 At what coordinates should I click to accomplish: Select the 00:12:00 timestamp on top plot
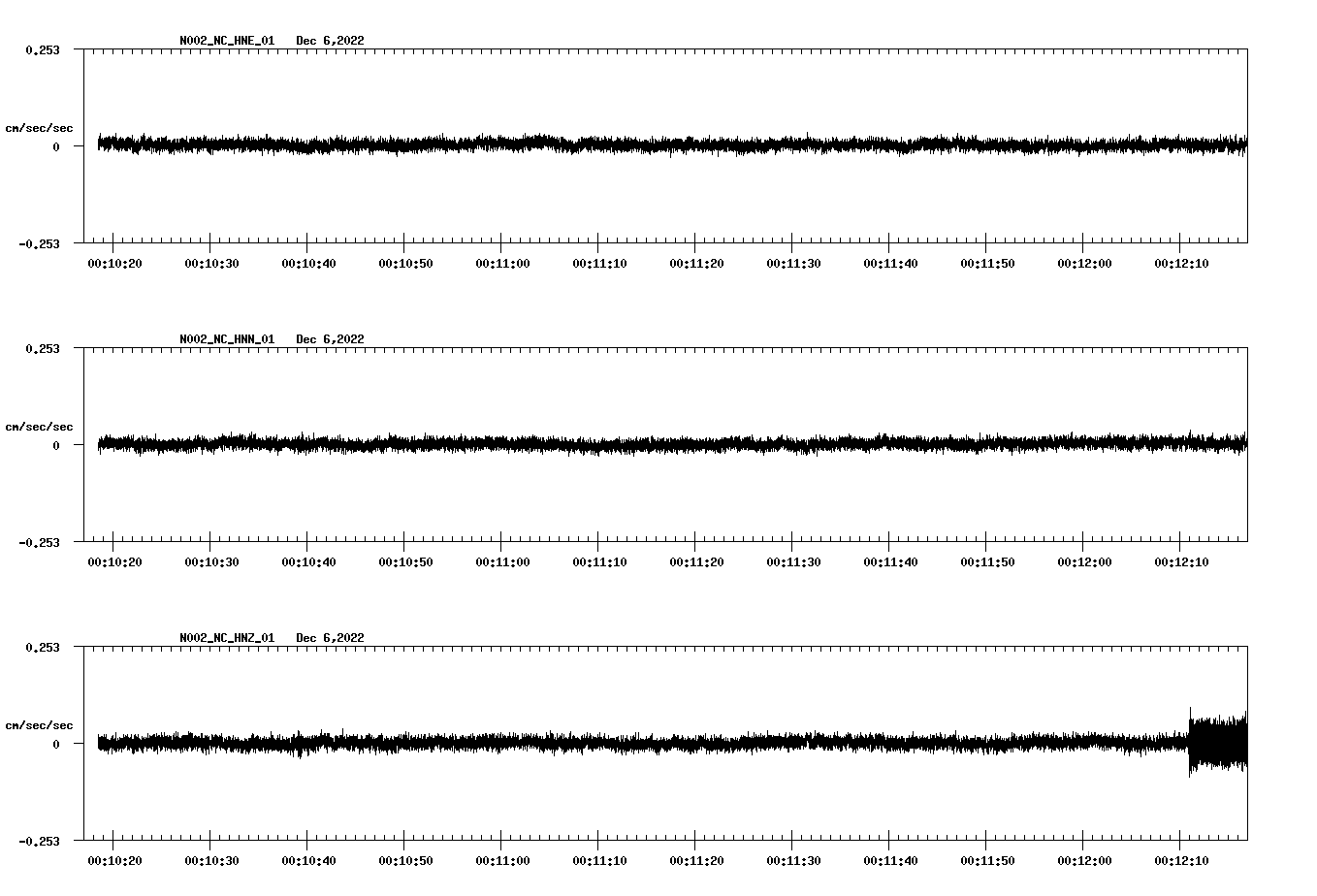tap(1083, 261)
